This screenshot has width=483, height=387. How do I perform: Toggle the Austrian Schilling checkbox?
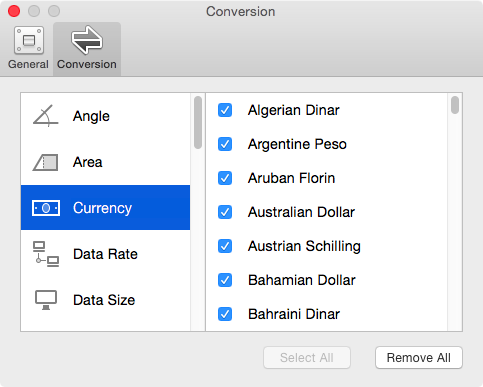tap(225, 246)
